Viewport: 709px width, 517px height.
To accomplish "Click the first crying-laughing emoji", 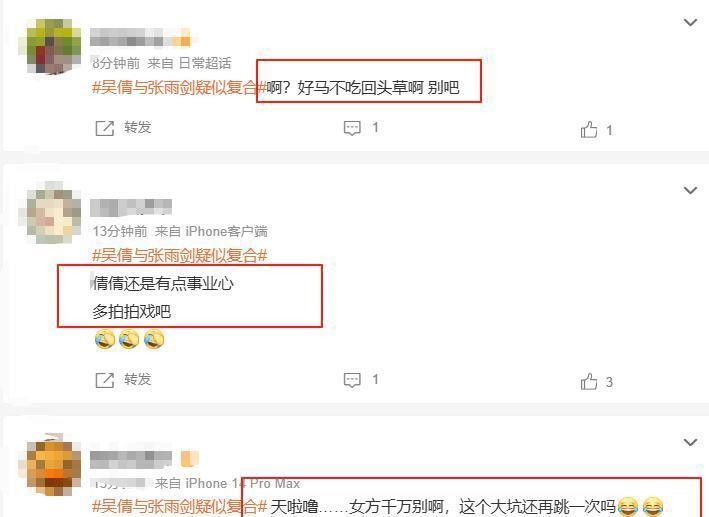I will click(105, 339).
